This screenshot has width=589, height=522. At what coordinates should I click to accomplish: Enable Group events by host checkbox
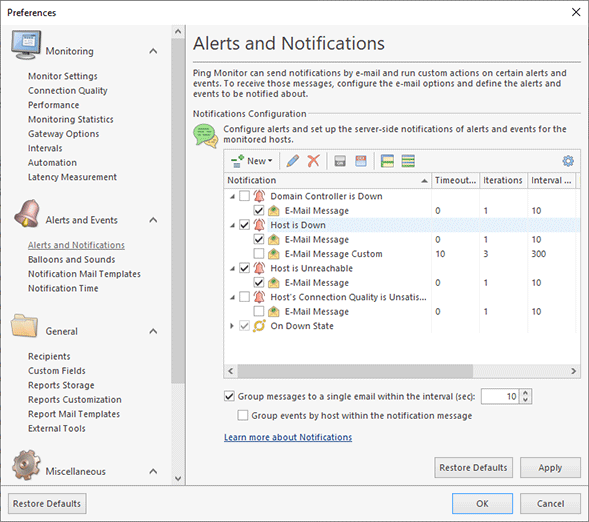(x=243, y=415)
